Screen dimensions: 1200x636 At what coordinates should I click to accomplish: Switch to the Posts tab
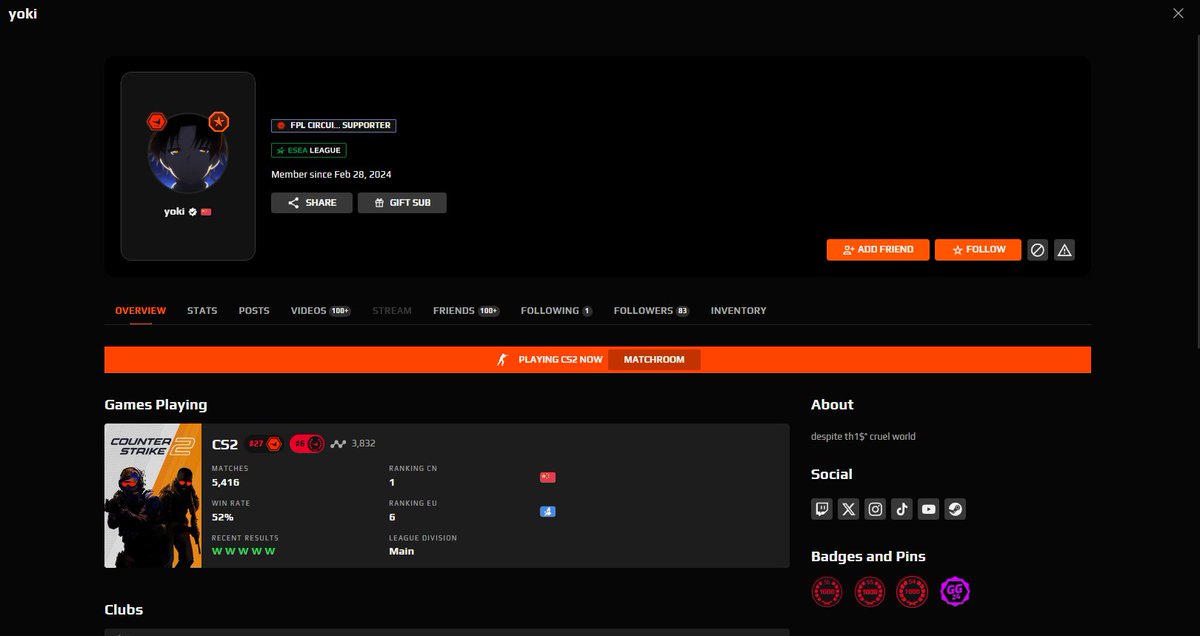(x=254, y=311)
